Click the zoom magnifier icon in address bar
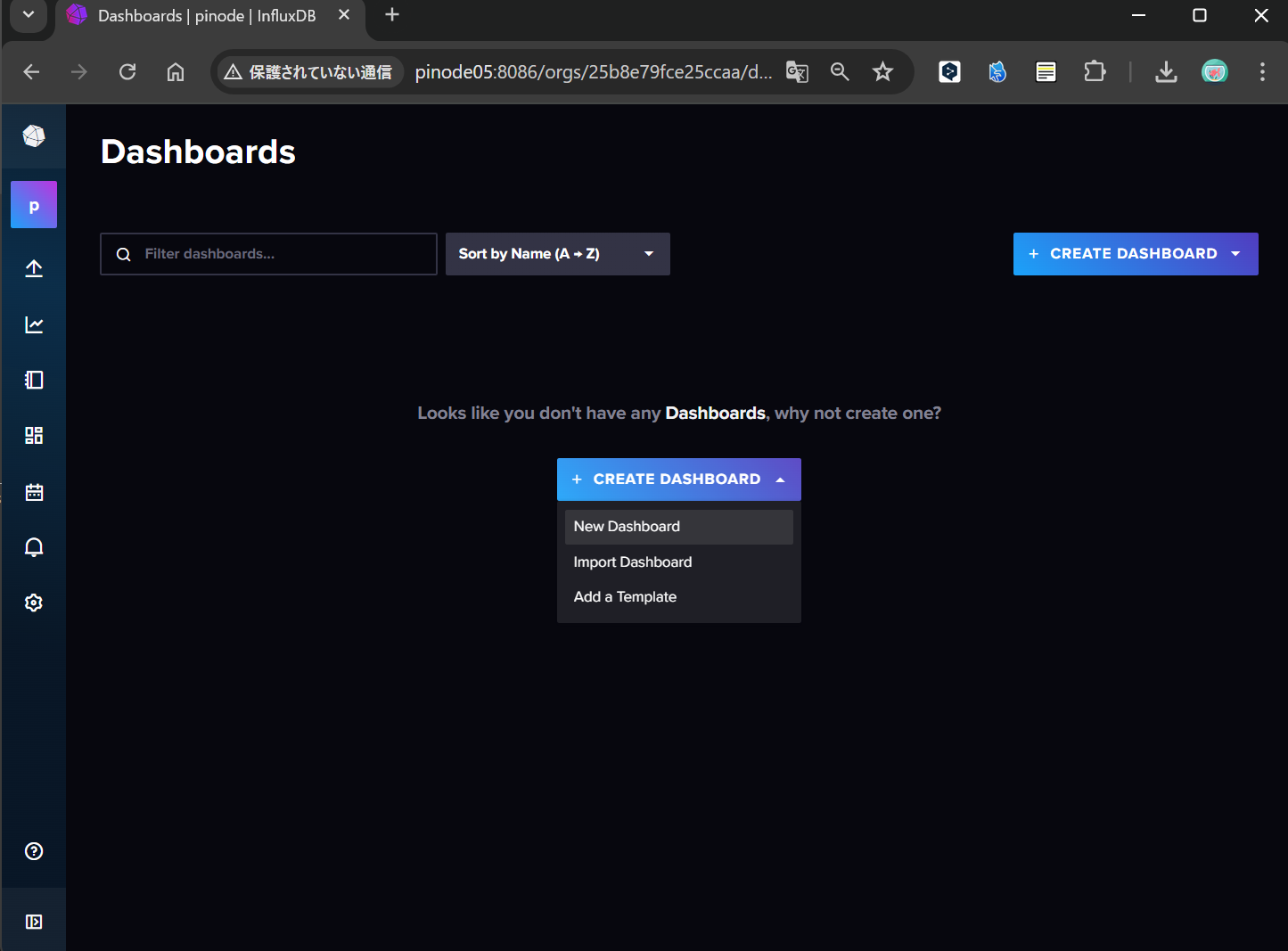Viewport: 1288px width, 951px height. pyautogui.click(x=840, y=72)
